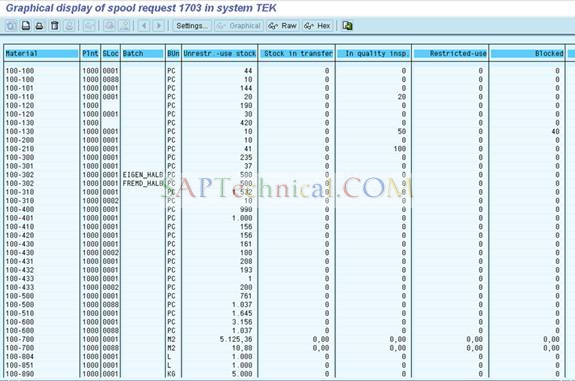
Task: Click material 100-804 cell
Action: 20,356
